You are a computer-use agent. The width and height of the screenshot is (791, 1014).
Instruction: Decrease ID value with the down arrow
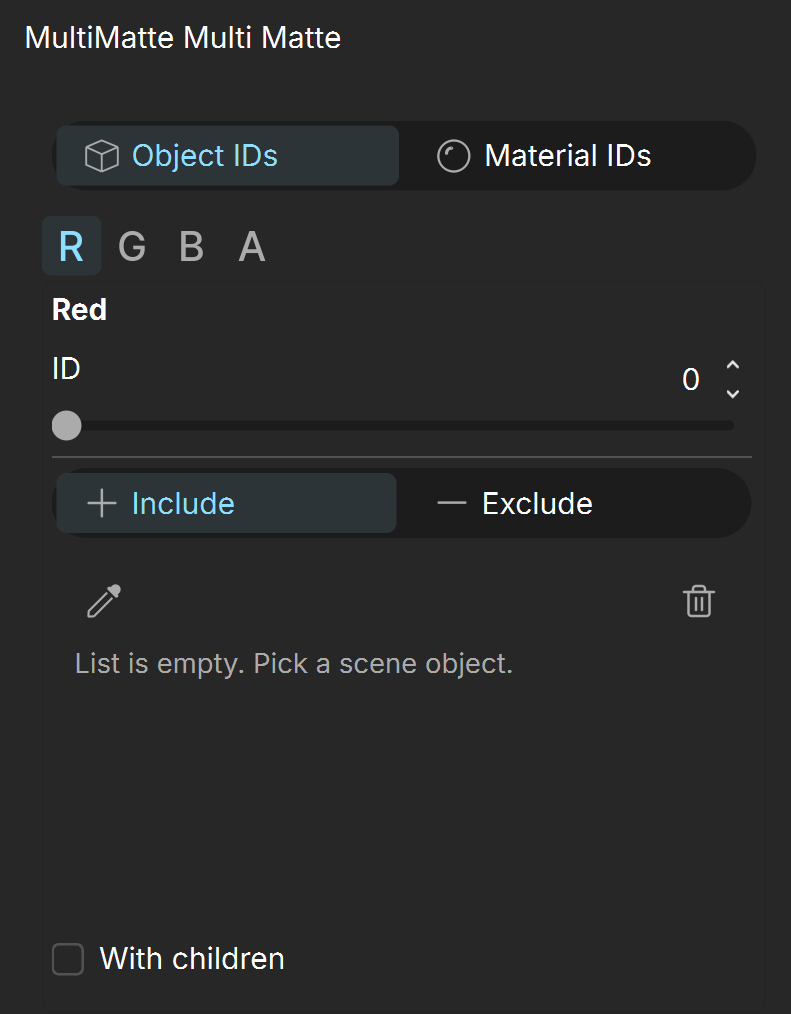733,393
